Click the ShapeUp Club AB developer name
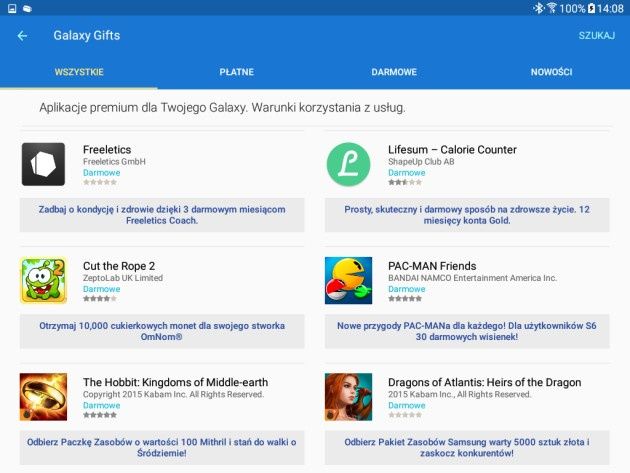The image size is (630, 473). (421, 162)
